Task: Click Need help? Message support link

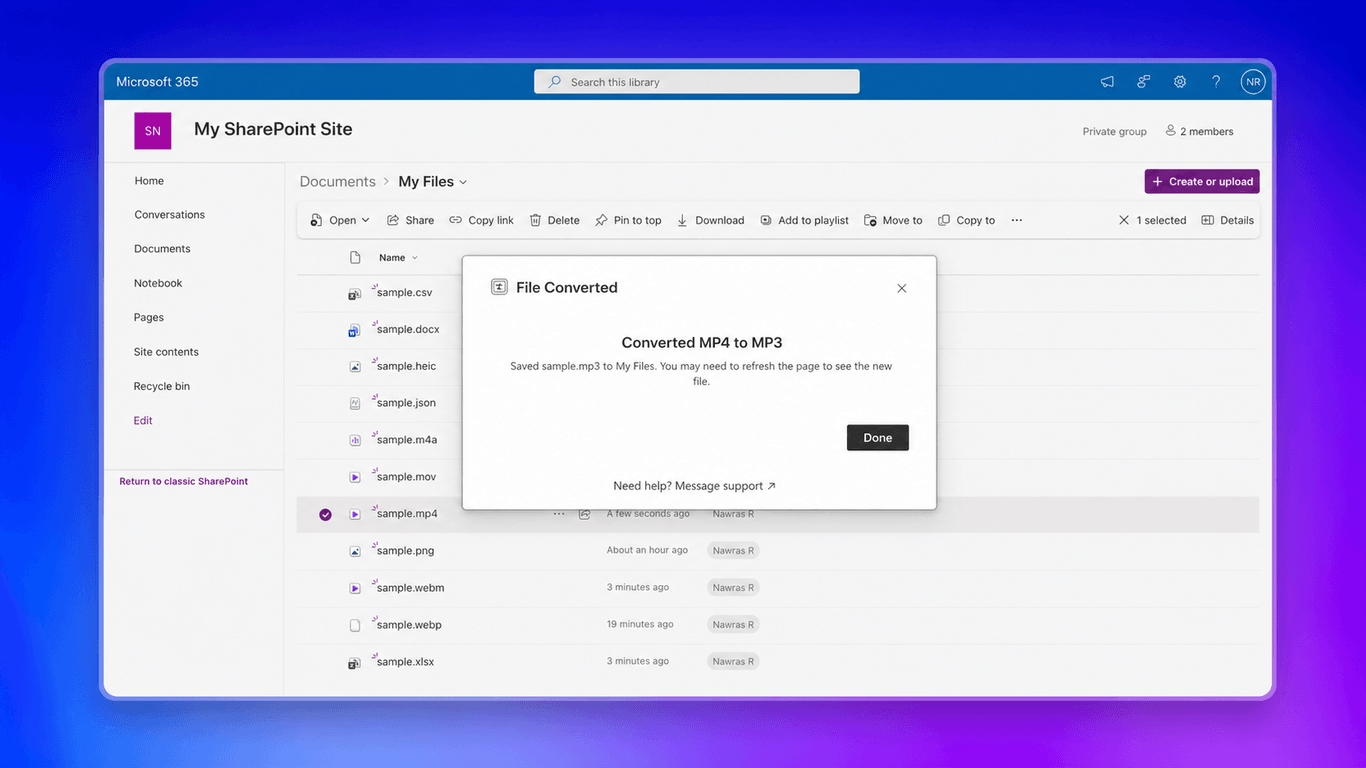Action: (694, 486)
